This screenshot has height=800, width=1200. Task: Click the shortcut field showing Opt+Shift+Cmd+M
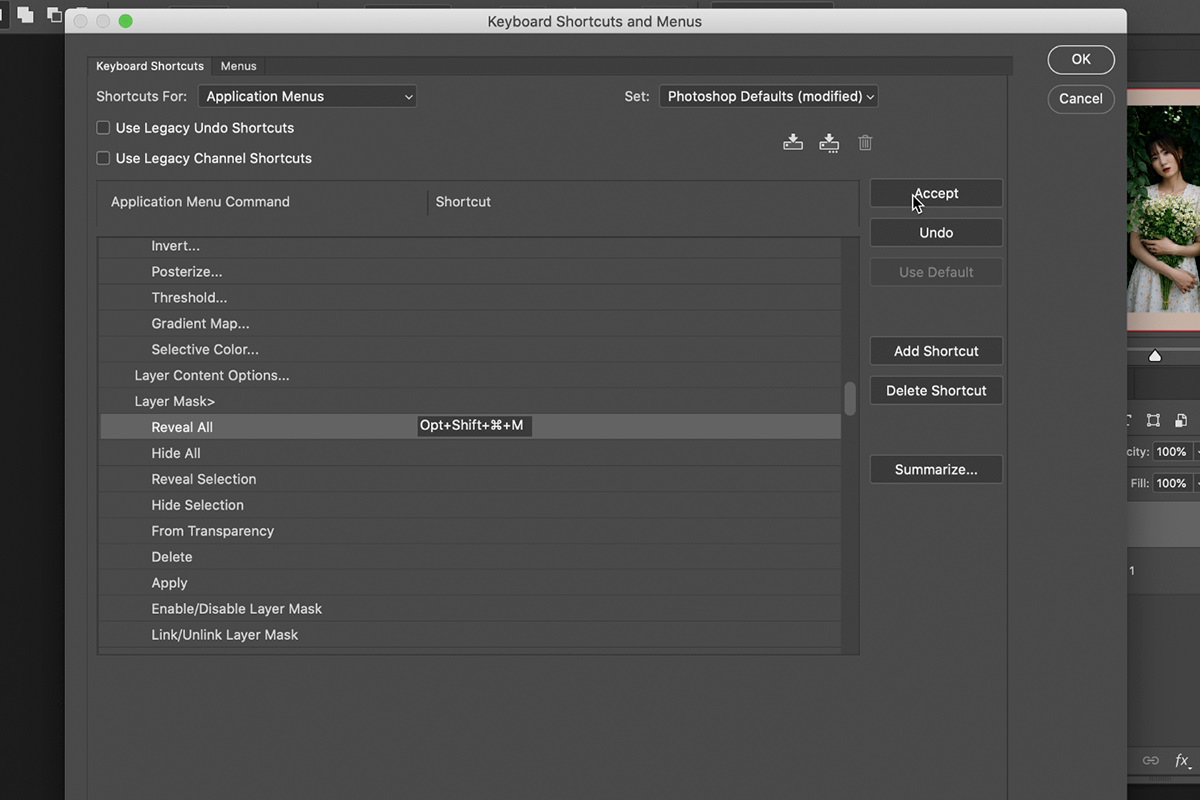[474, 425]
